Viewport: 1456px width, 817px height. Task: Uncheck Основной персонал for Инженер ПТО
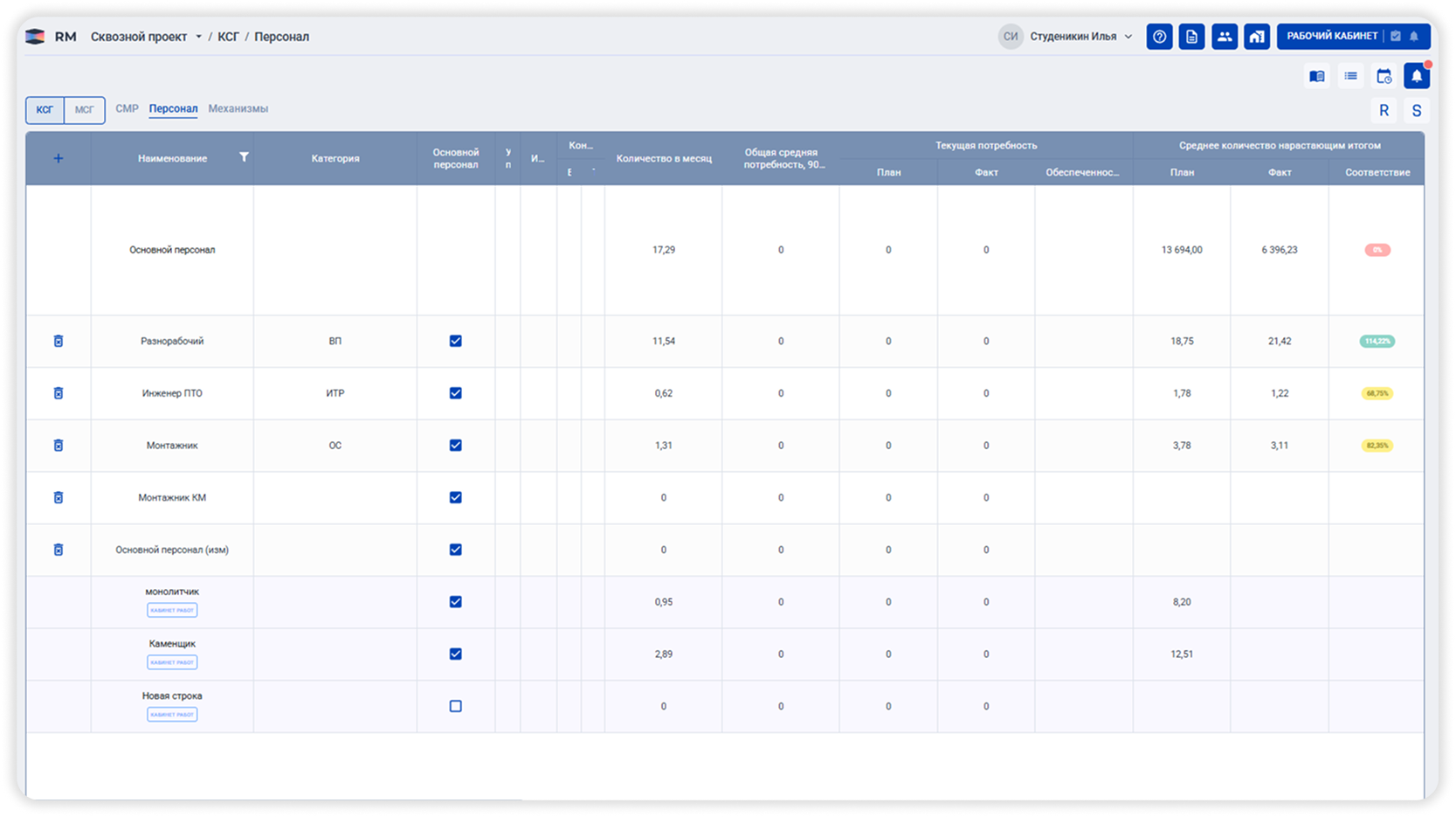coord(455,393)
